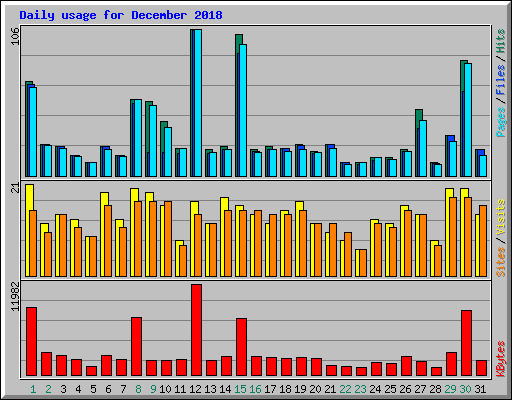The image size is (512, 400).
Task: Click day label '7' on the x-axis
Action: 123,389
